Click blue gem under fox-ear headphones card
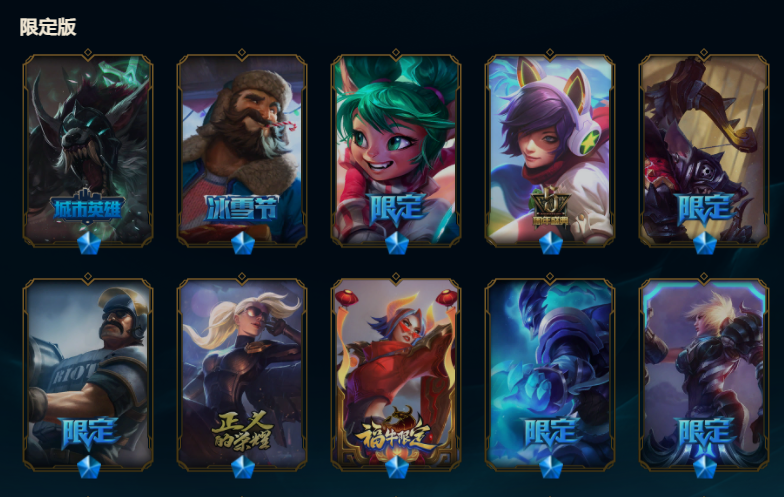 tap(551, 244)
